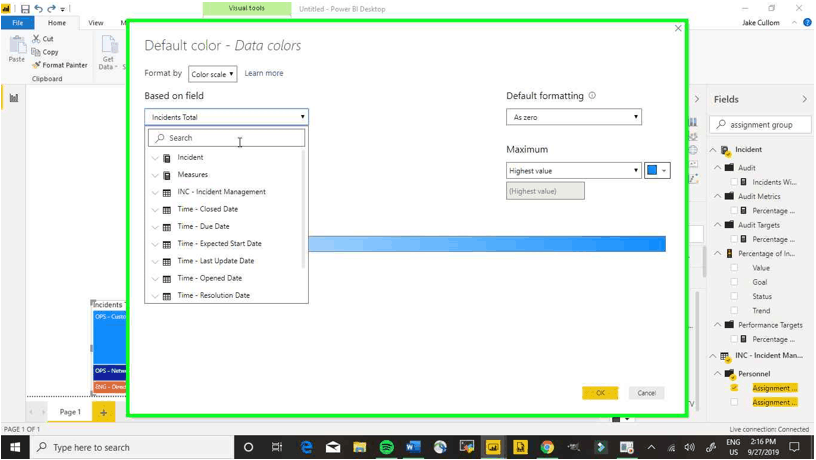The height and width of the screenshot is (460, 816).
Task: Add a new page with plus button
Action: coord(104,413)
